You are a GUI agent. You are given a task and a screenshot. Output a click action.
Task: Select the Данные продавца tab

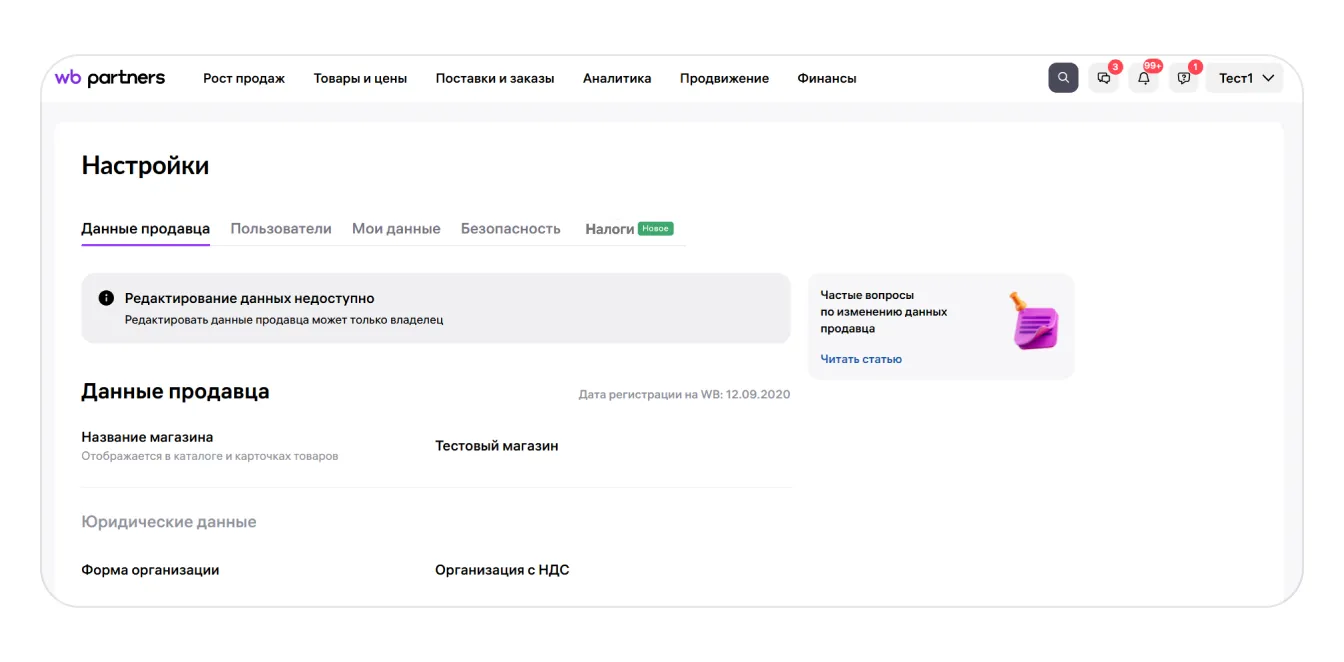145,229
